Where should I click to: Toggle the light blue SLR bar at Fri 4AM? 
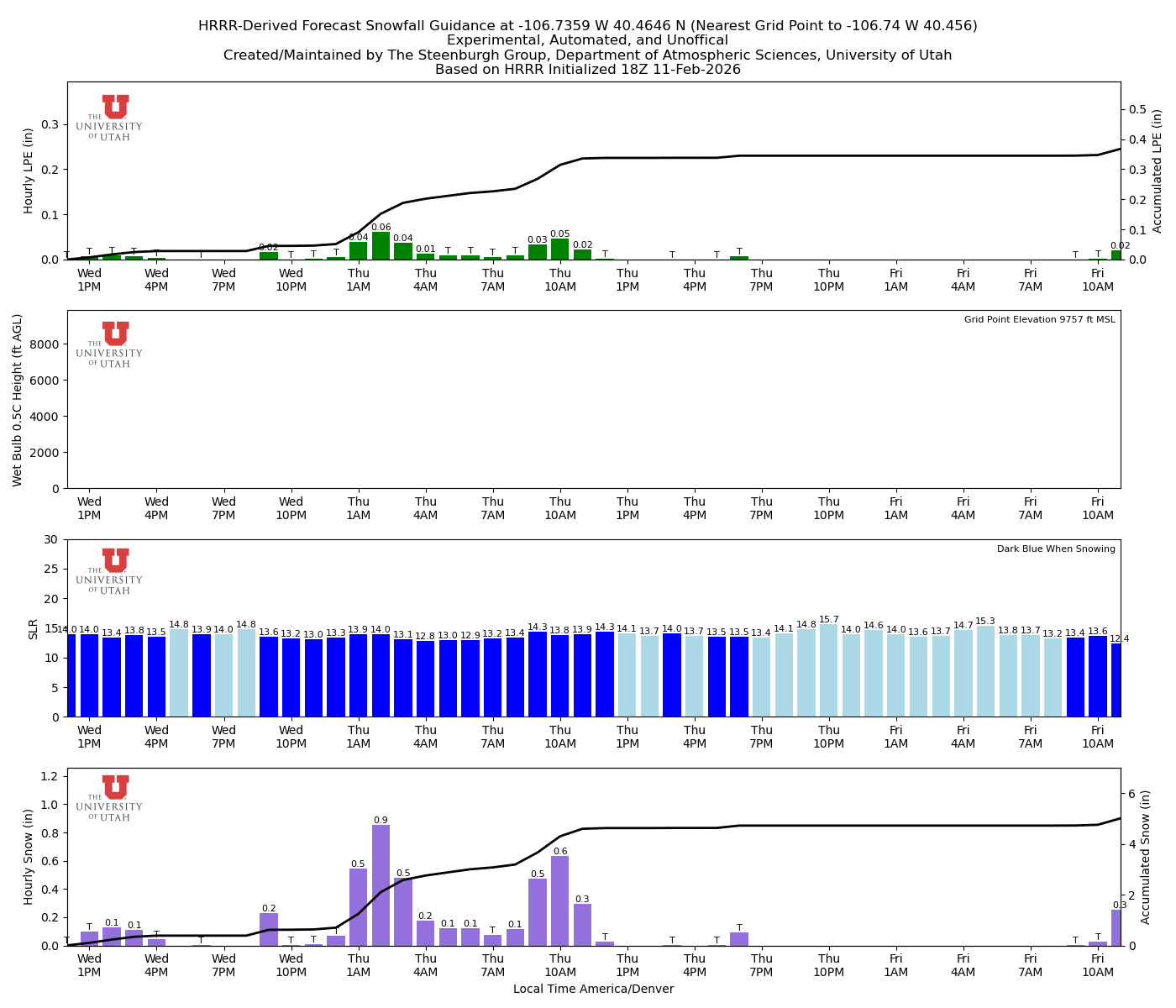click(964, 672)
